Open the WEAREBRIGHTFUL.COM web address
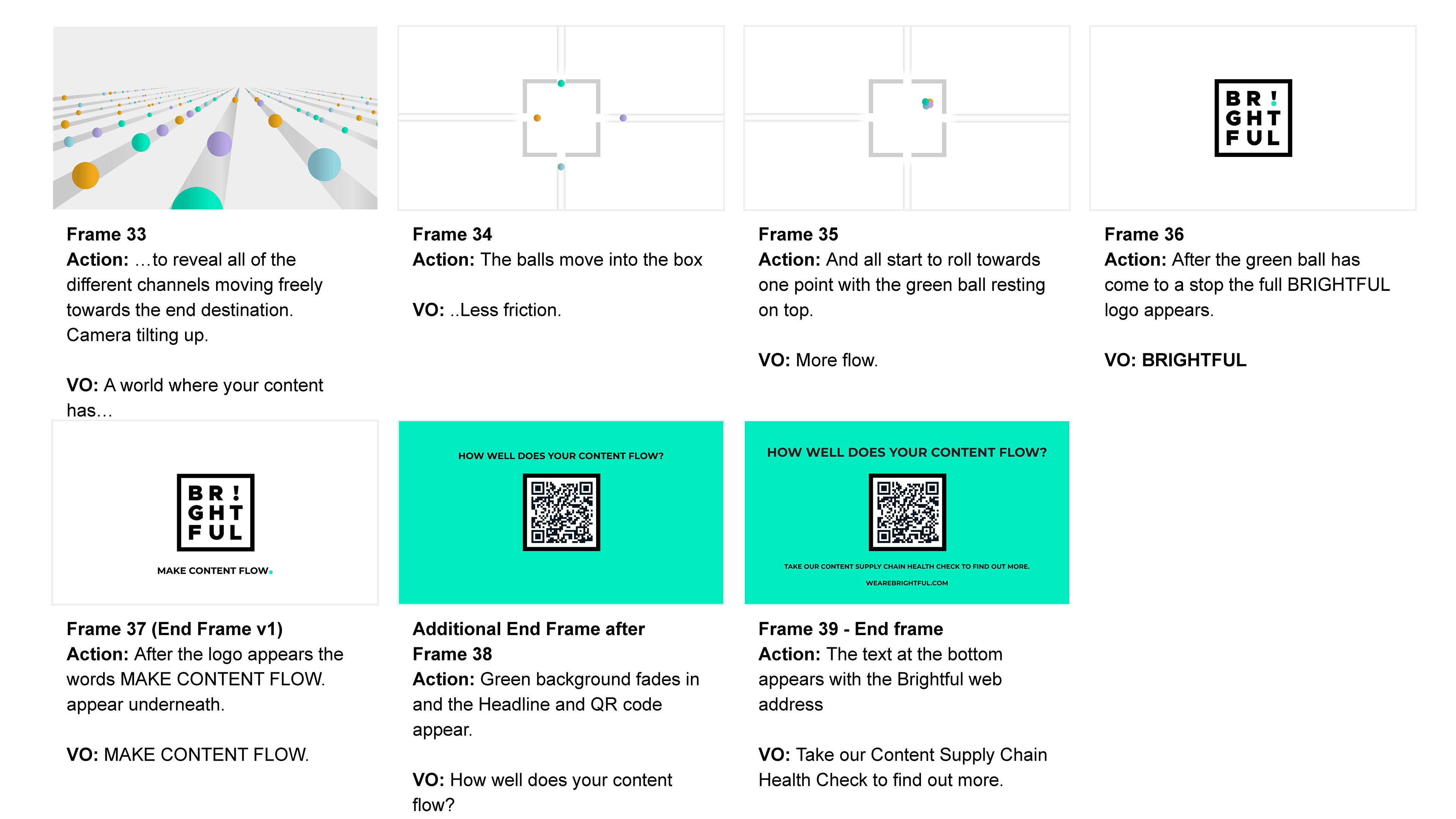The width and height of the screenshot is (1456, 819). pyautogui.click(x=907, y=583)
